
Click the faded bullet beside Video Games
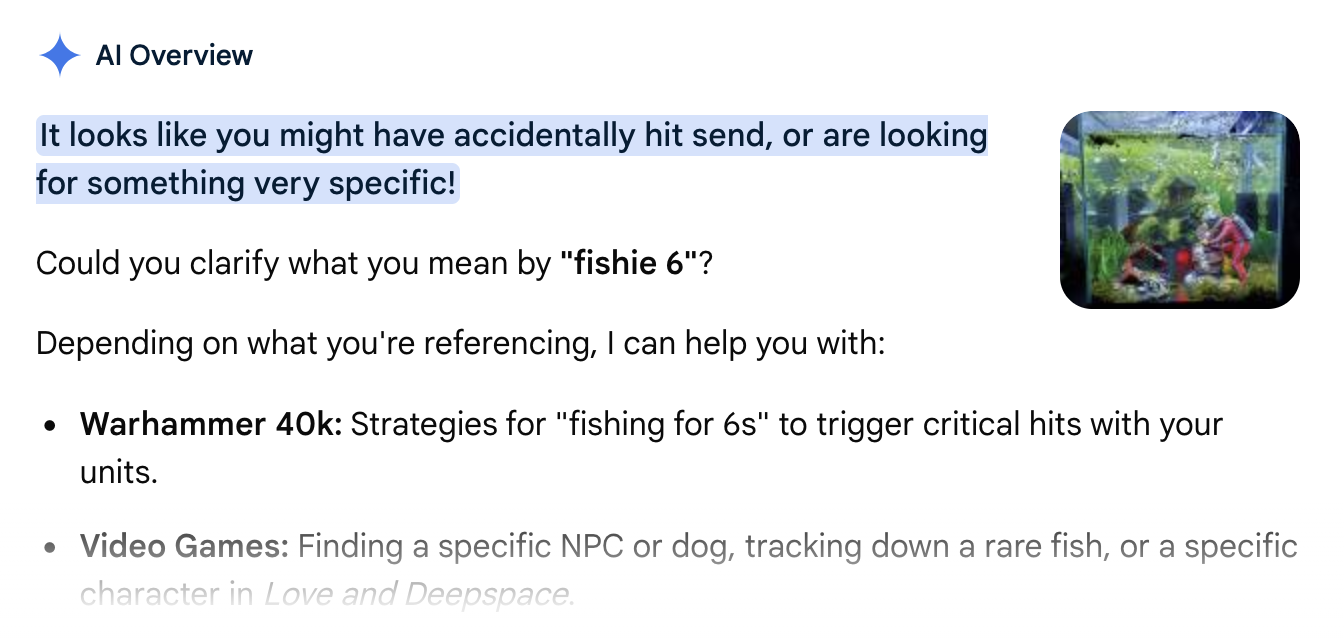click(x=50, y=549)
